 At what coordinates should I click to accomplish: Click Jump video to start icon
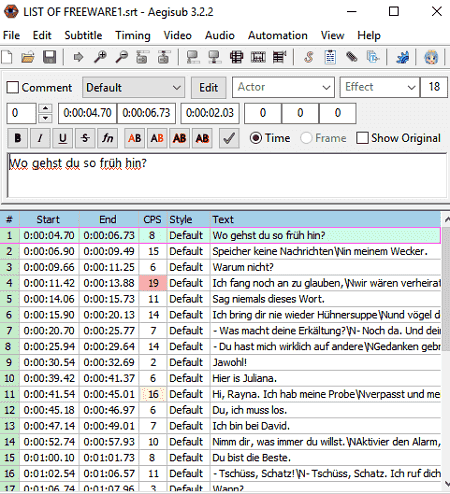(x=142, y=57)
